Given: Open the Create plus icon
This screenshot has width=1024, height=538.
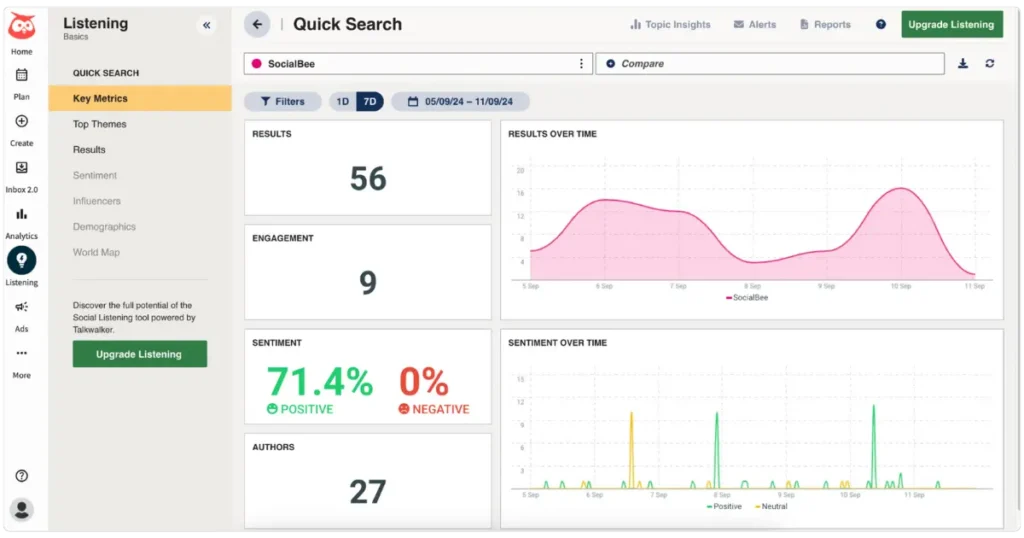Looking at the screenshot, I should pyautogui.click(x=22, y=121).
